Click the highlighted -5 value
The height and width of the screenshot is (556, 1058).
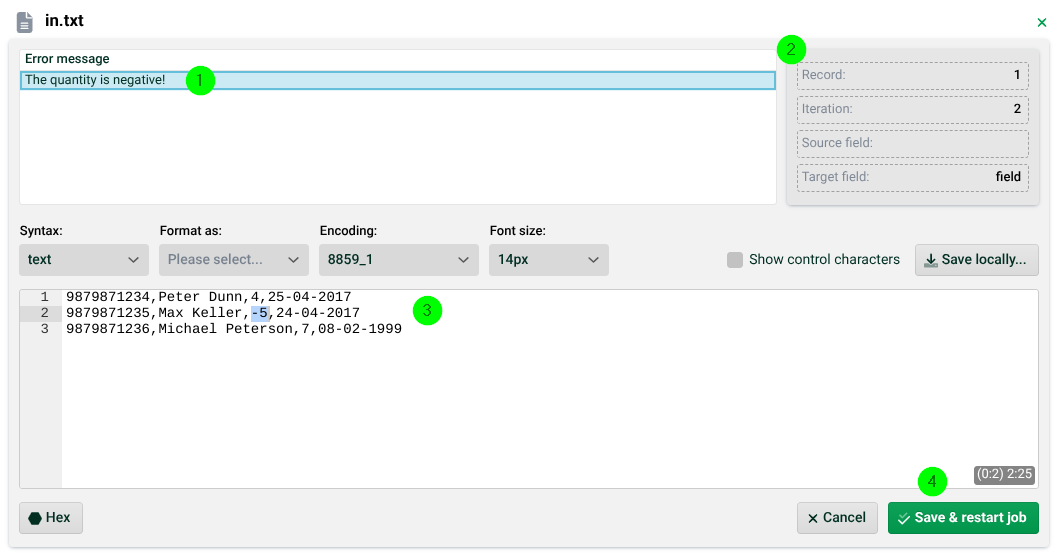pyautogui.click(x=260, y=313)
